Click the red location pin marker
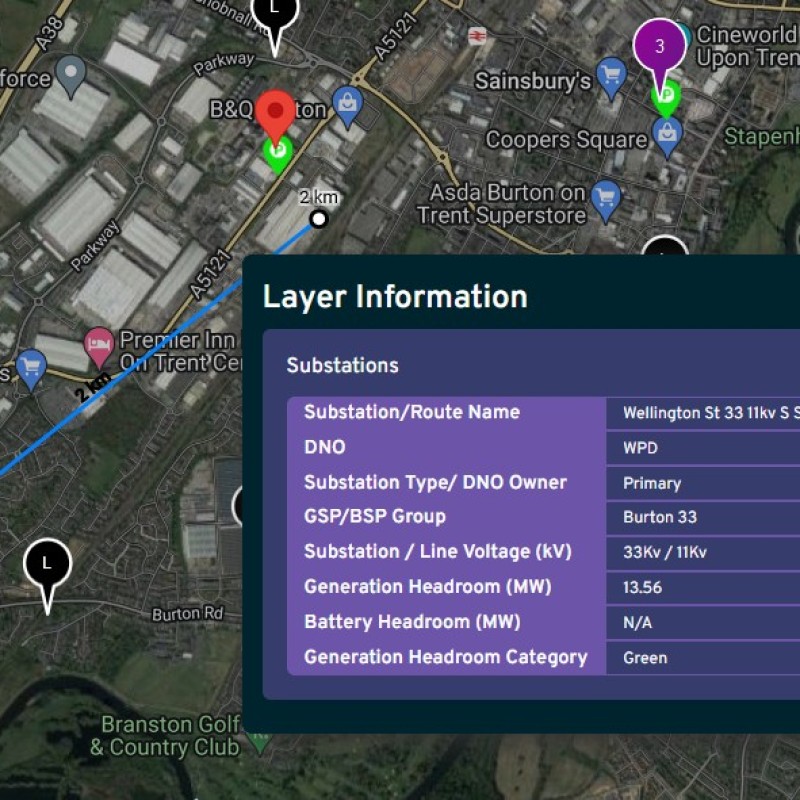Viewport: 800px width, 800px height. 275,112
